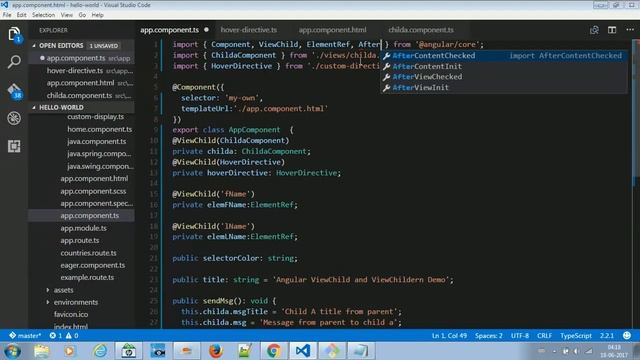The width and height of the screenshot is (640, 360).
Task: Switch to the app.component.ts tab
Action: (169, 30)
